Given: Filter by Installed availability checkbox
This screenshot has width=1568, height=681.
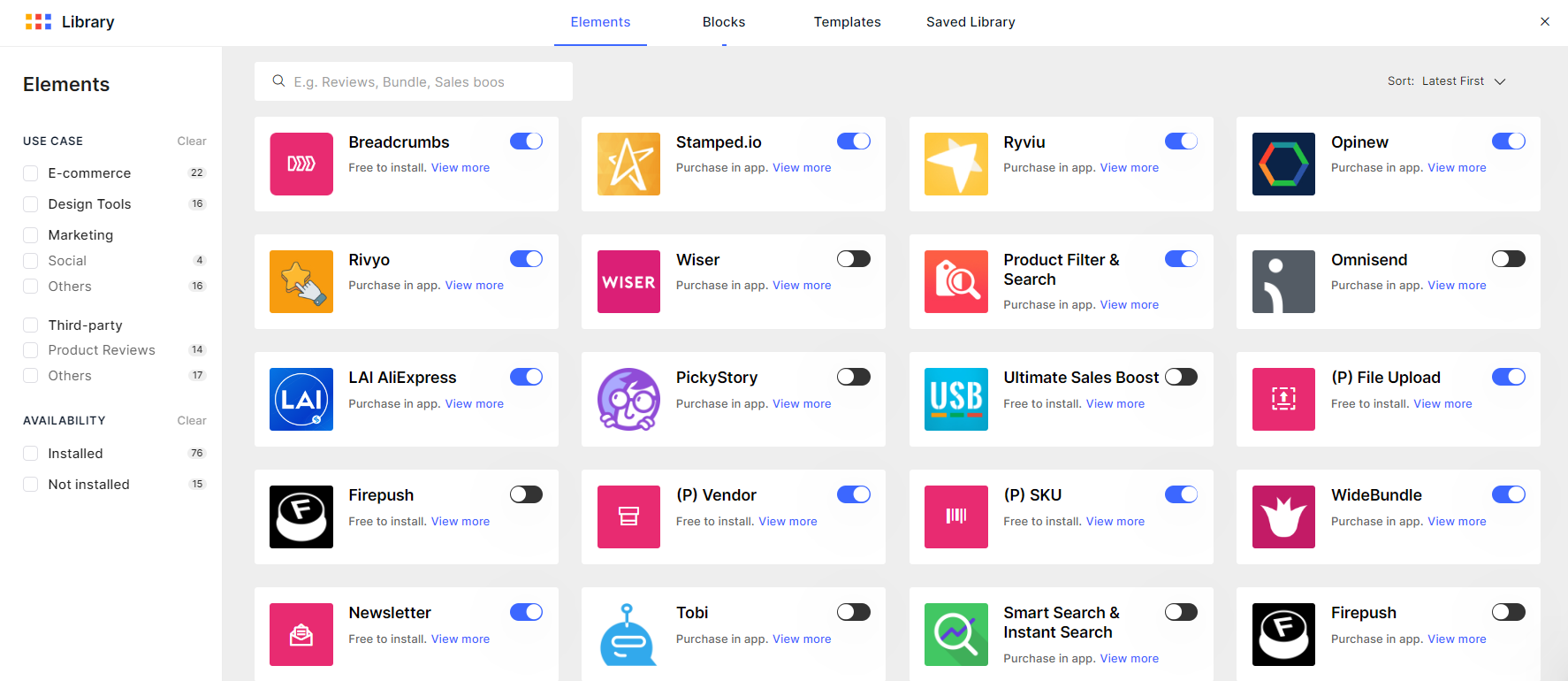Looking at the screenshot, I should click(31, 454).
